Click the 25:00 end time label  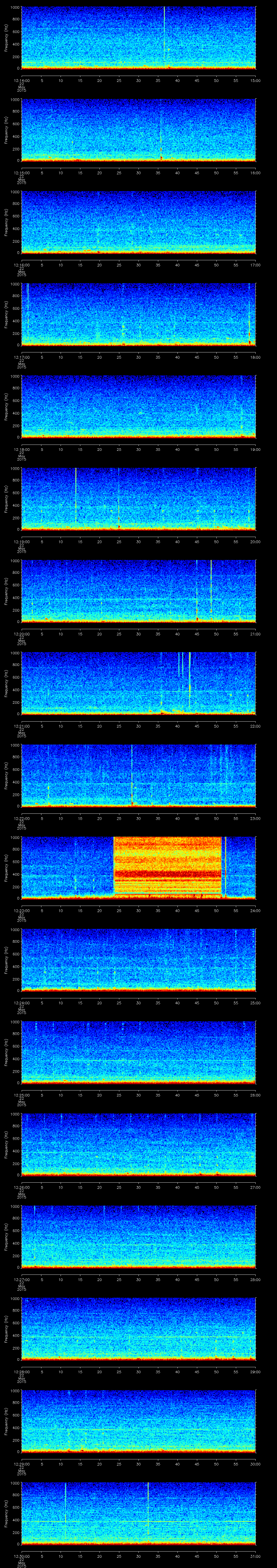coord(255,1003)
